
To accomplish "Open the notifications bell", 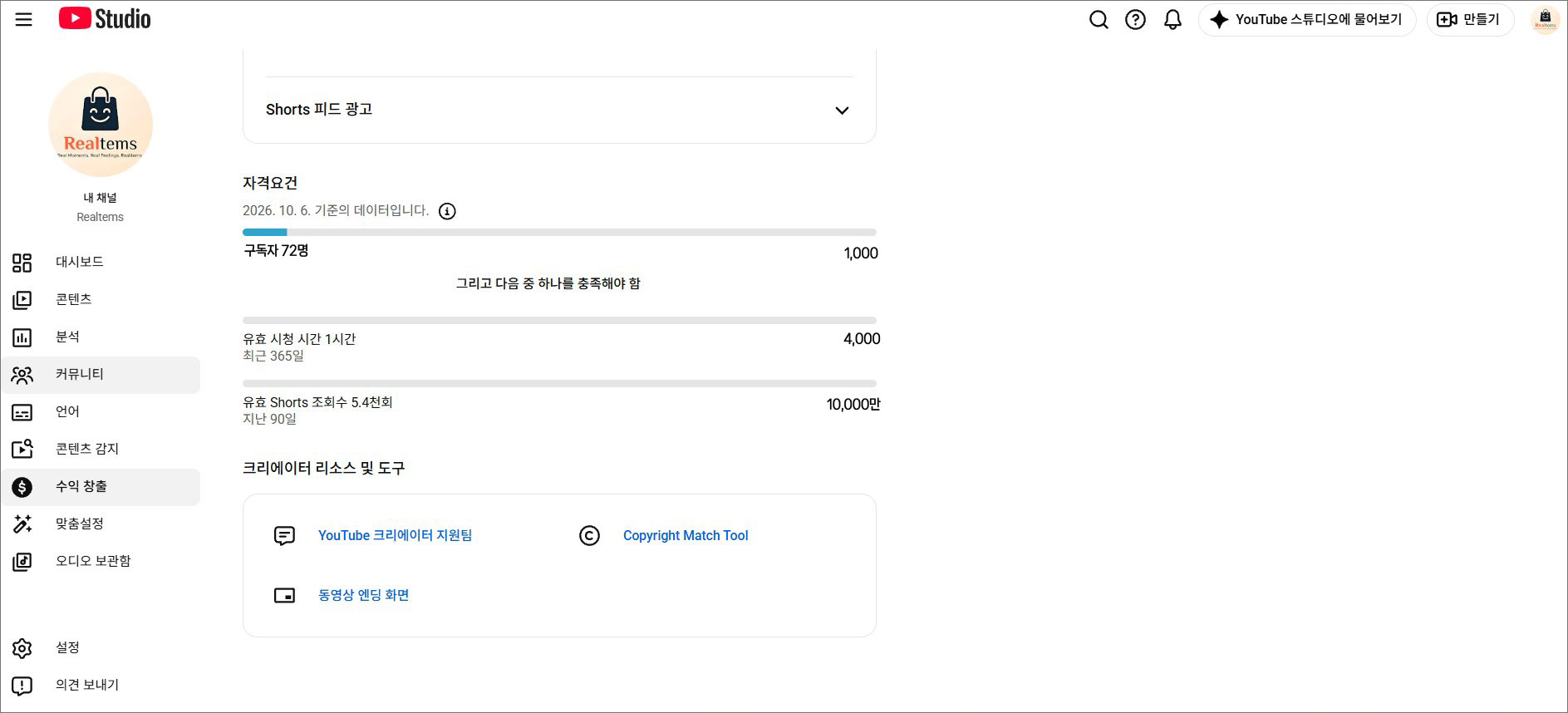I will (x=1172, y=19).
